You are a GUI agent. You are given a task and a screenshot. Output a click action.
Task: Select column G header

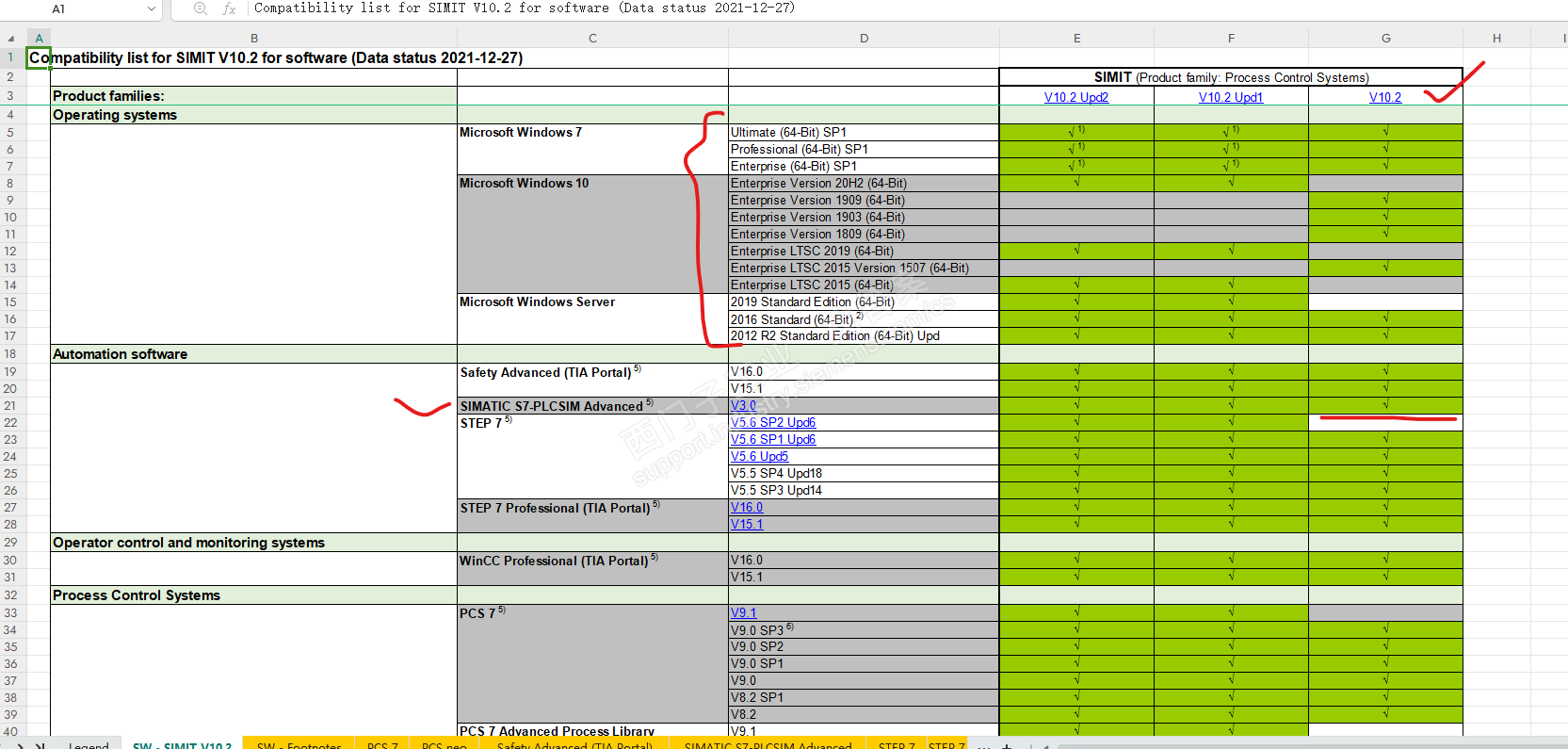click(1385, 39)
